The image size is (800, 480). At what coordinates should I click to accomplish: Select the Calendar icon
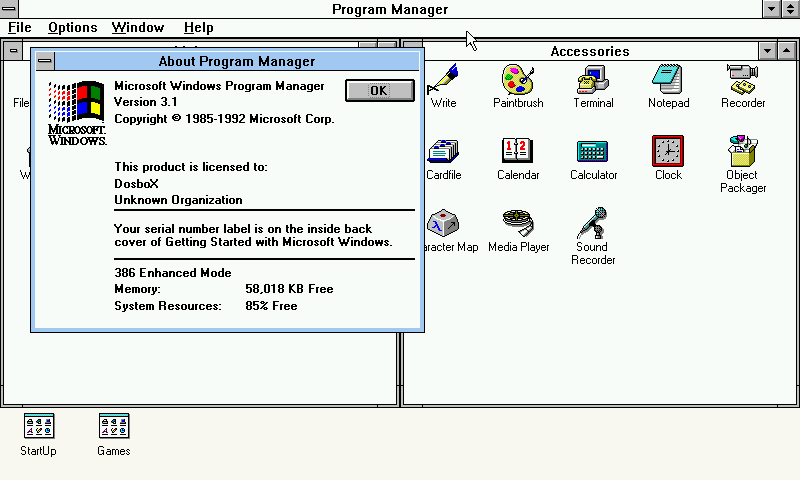coord(518,151)
